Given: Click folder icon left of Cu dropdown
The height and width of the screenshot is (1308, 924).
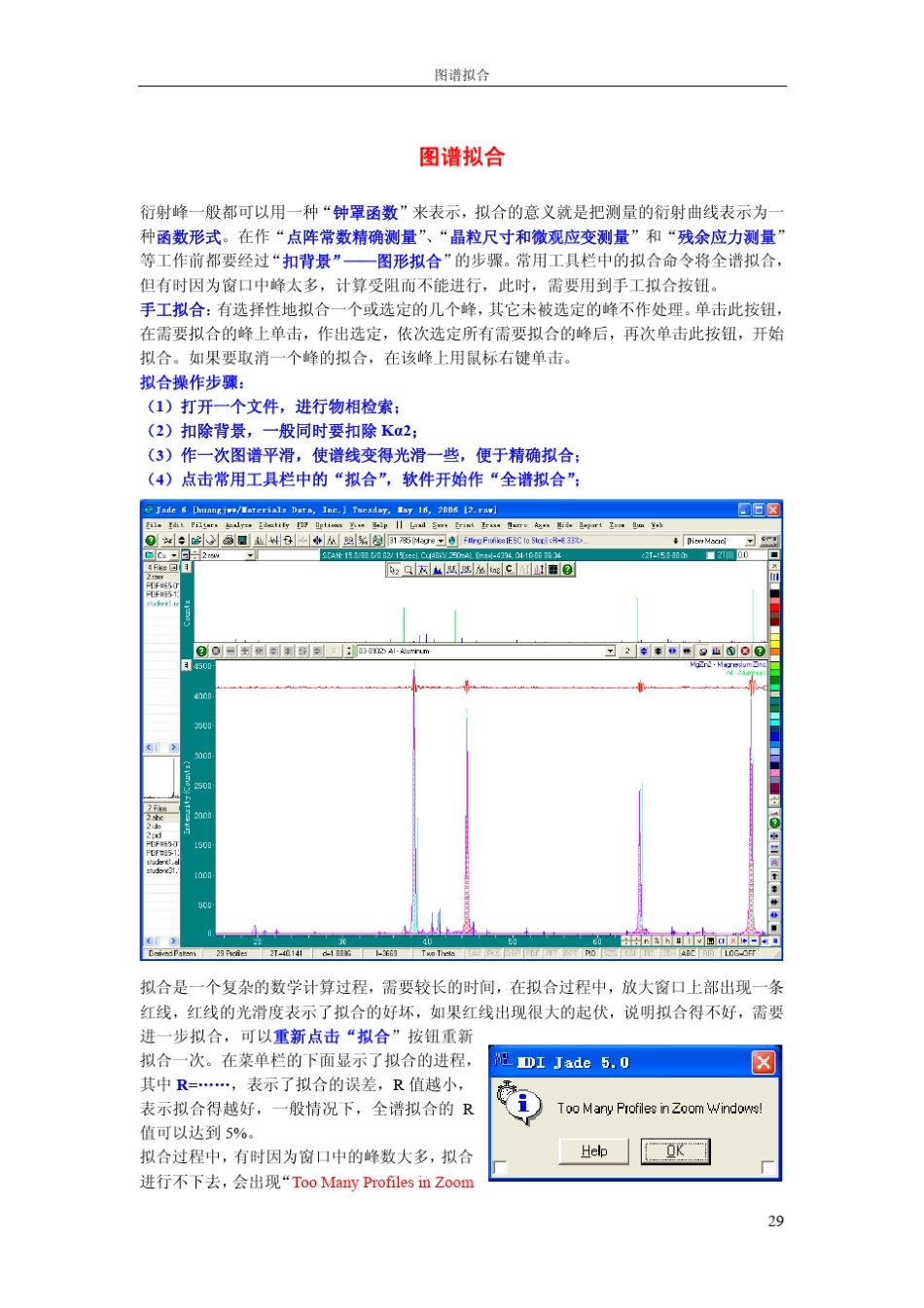Looking at the screenshot, I should tap(149, 555).
